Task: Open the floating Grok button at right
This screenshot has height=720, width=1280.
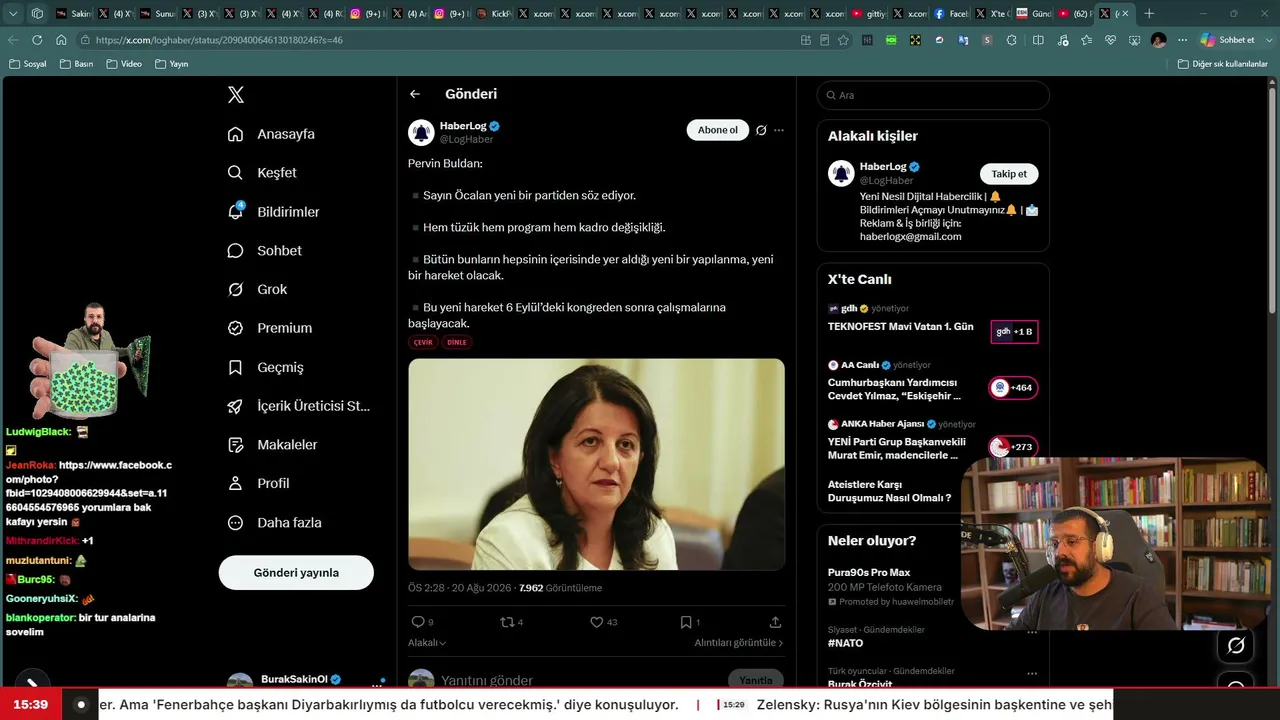Action: tap(1236, 646)
